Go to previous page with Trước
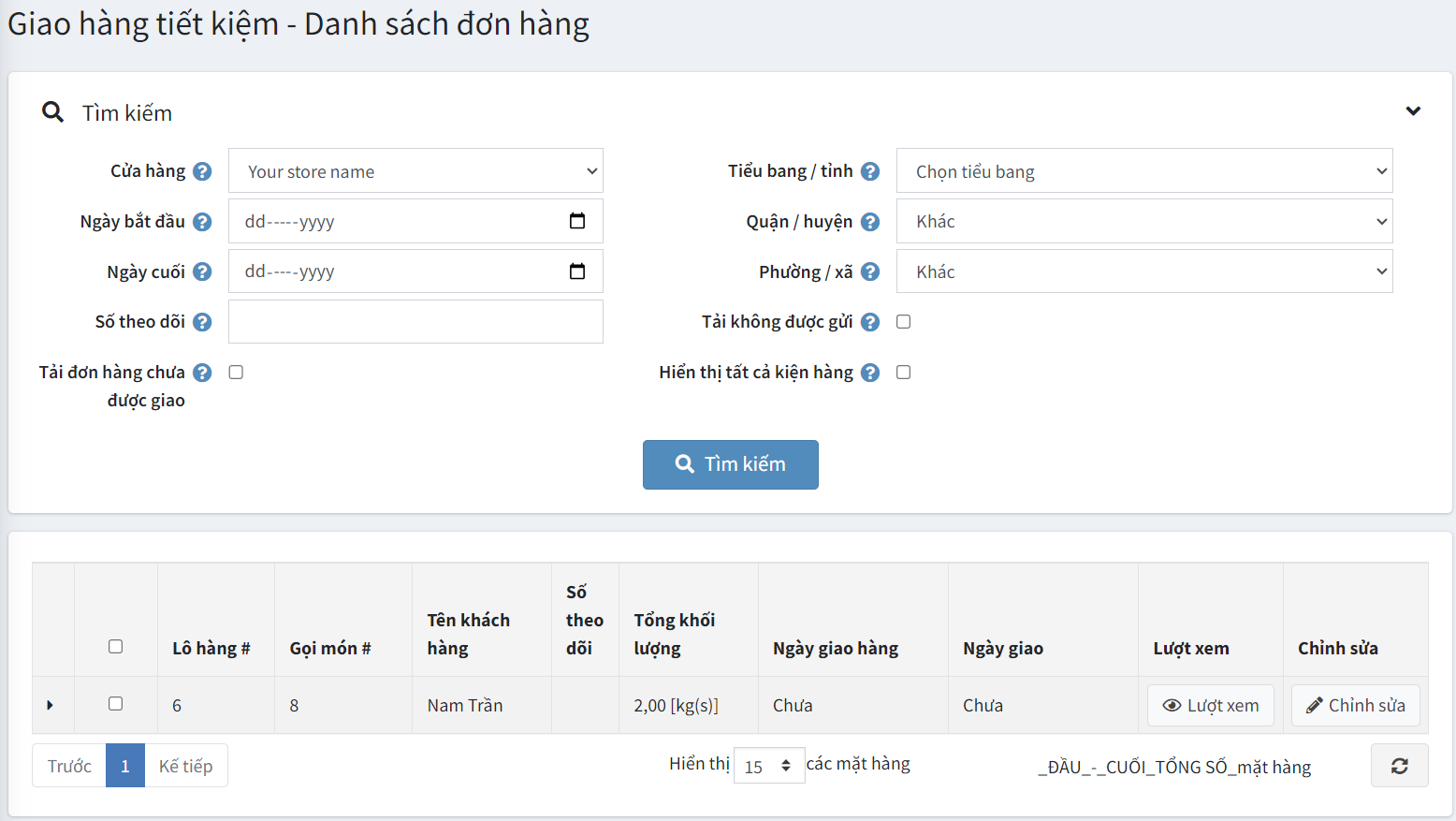Viewport: 1456px width, 821px height. [69, 766]
